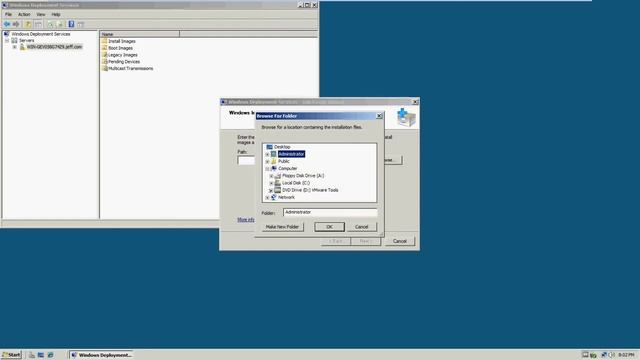
Task: Click Make New Folder button
Action: click(x=282, y=227)
